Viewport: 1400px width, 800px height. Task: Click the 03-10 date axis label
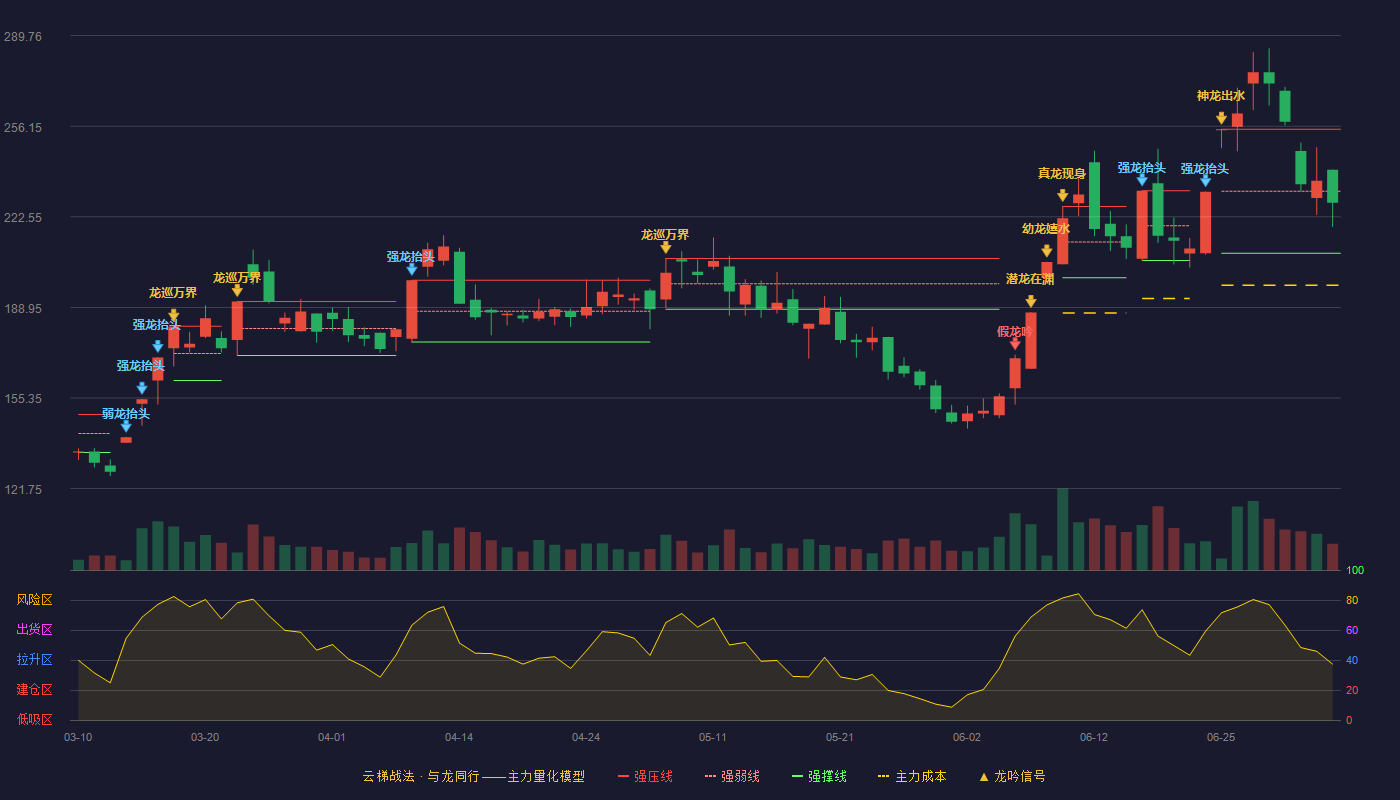coord(78,737)
